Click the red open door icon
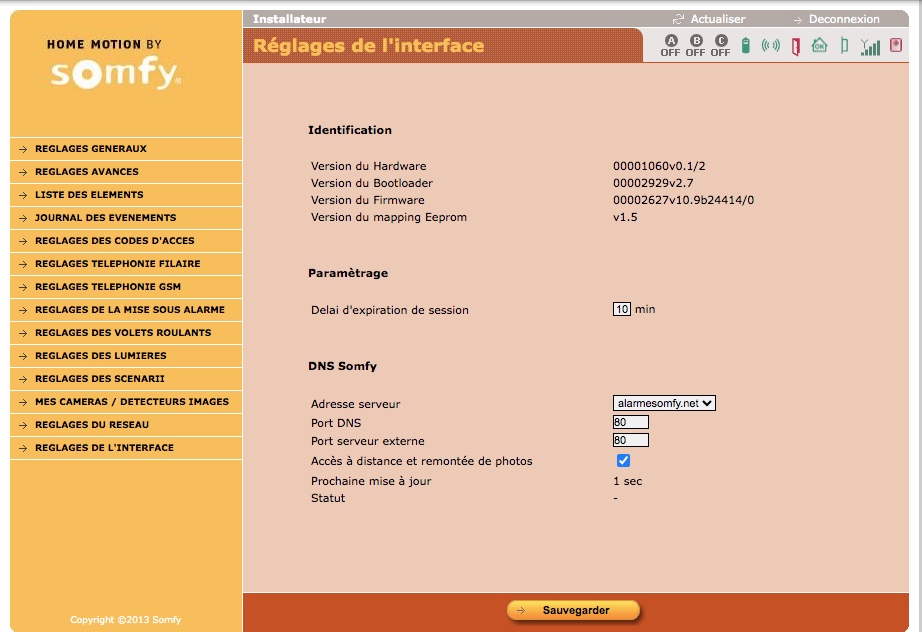This screenshot has width=922, height=632. click(795, 46)
